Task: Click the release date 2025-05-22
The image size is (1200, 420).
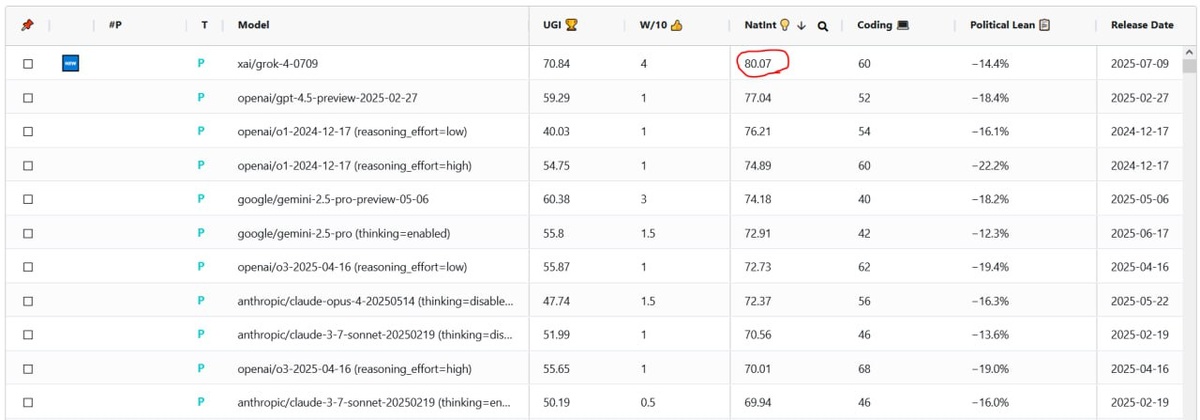Action: pyautogui.click(x=1140, y=301)
